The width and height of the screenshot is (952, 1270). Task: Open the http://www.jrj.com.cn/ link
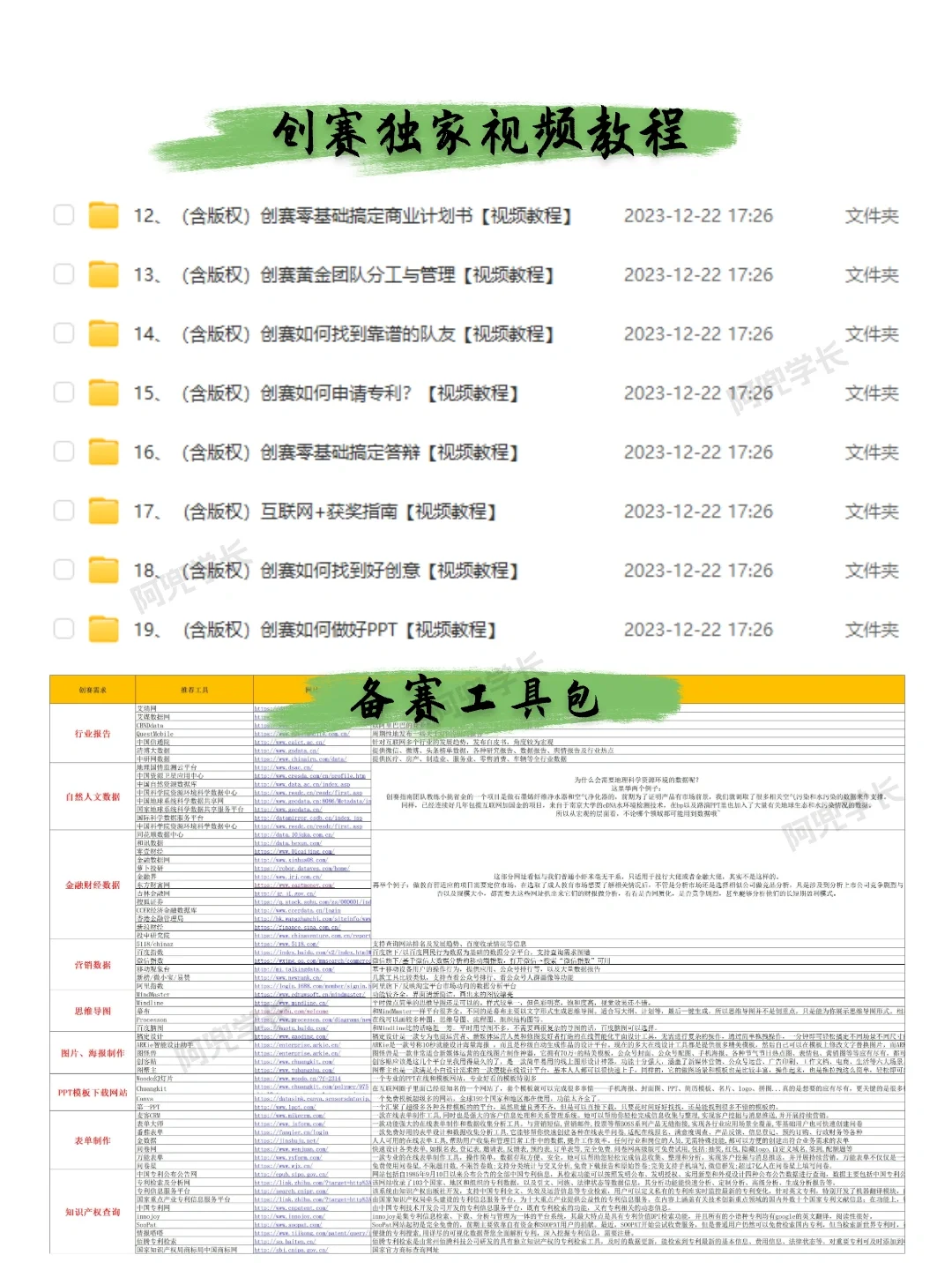tap(287, 877)
